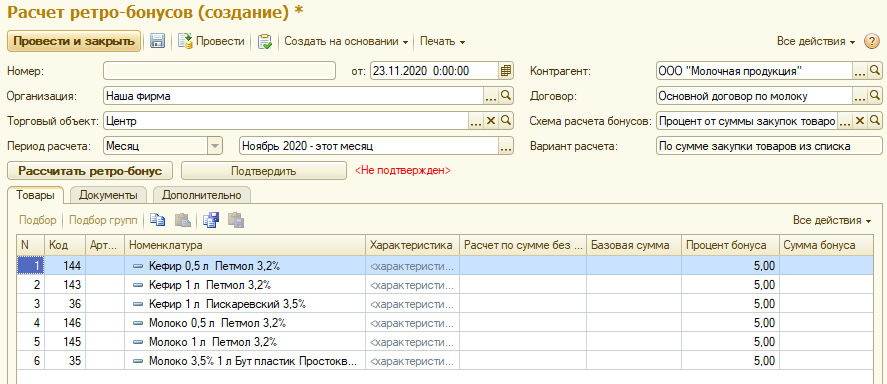Click ellipsis button for Торговый объект

(476, 120)
